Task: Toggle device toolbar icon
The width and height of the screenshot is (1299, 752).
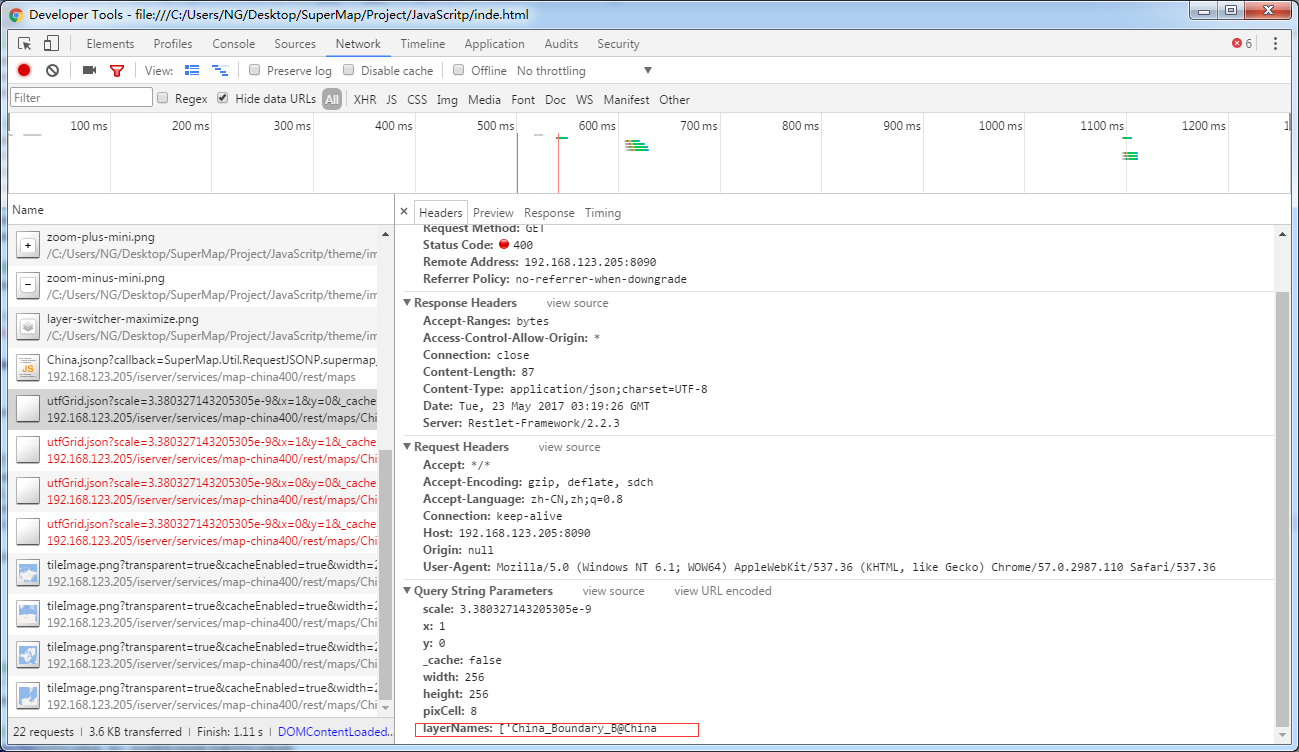Action: point(51,43)
